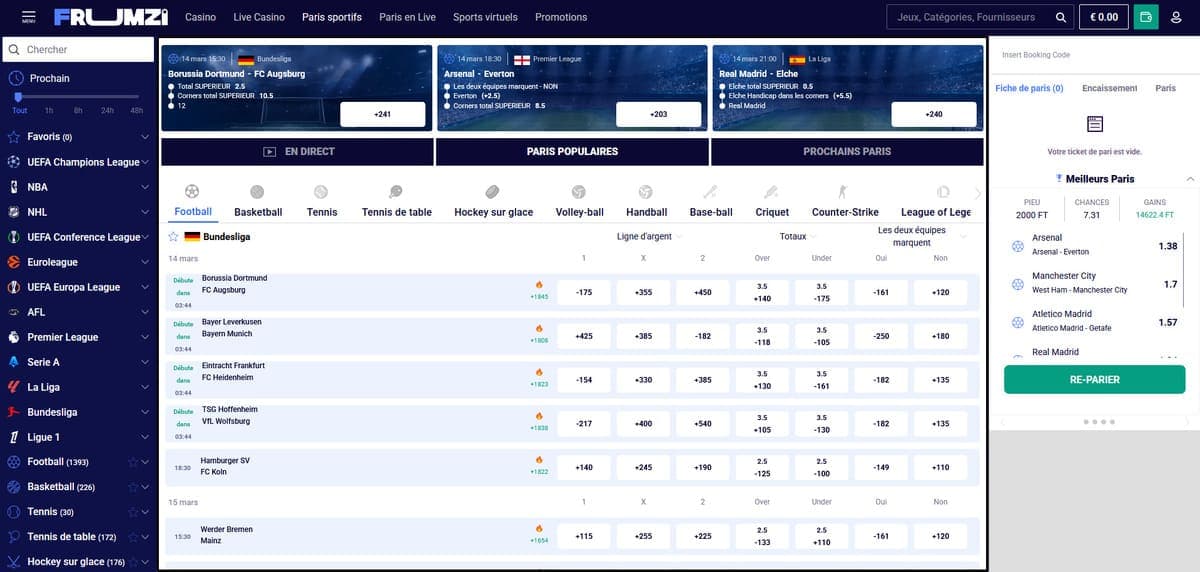The image size is (1200, 572).
Task: Open the green wallet deposit icon
Action: coord(1146,17)
